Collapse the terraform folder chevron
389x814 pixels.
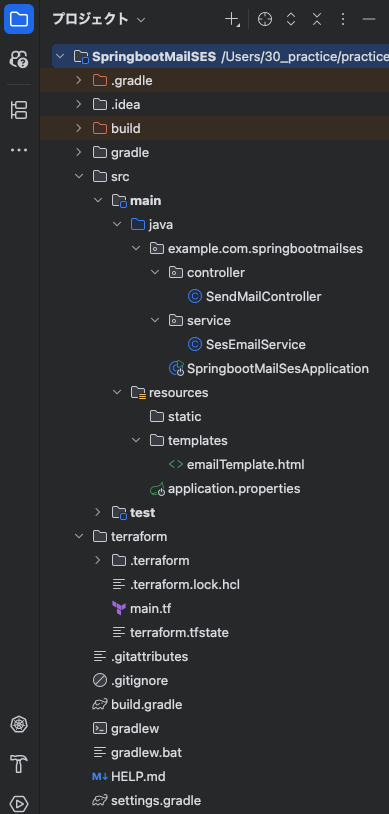coord(78,536)
